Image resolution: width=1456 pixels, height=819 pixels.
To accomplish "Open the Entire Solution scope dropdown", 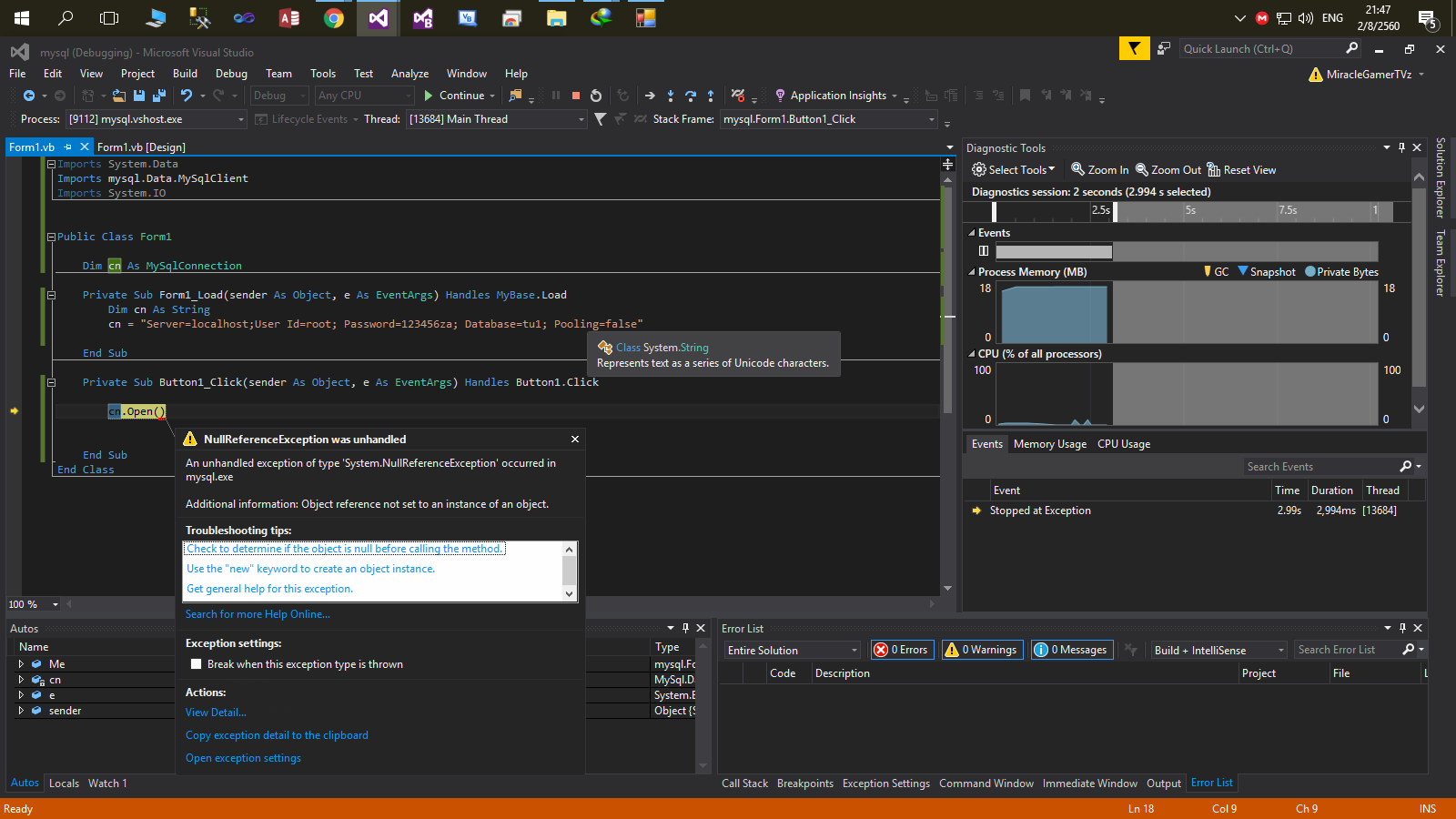I will [x=792, y=650].
